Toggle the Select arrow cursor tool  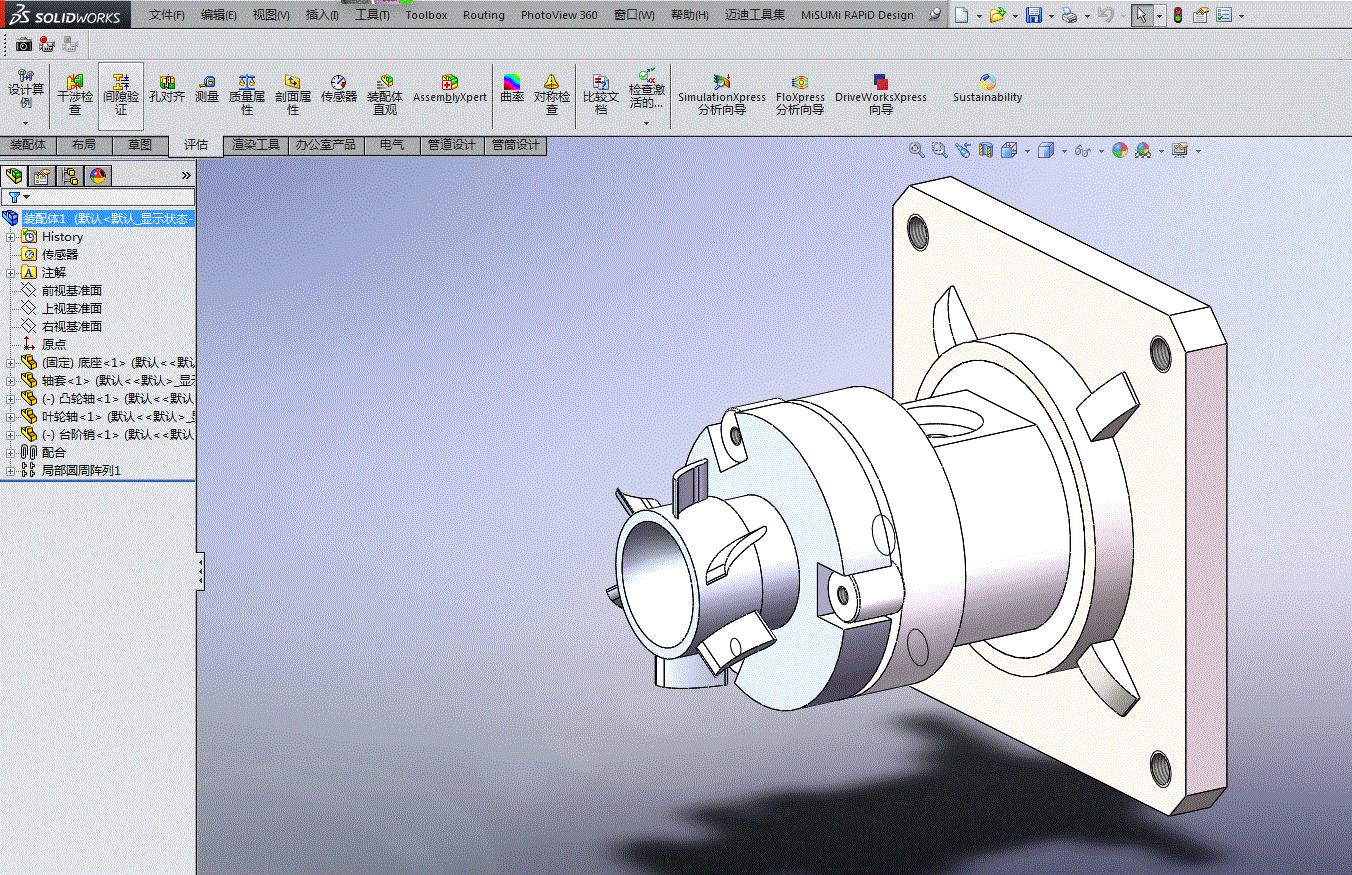1141,15
